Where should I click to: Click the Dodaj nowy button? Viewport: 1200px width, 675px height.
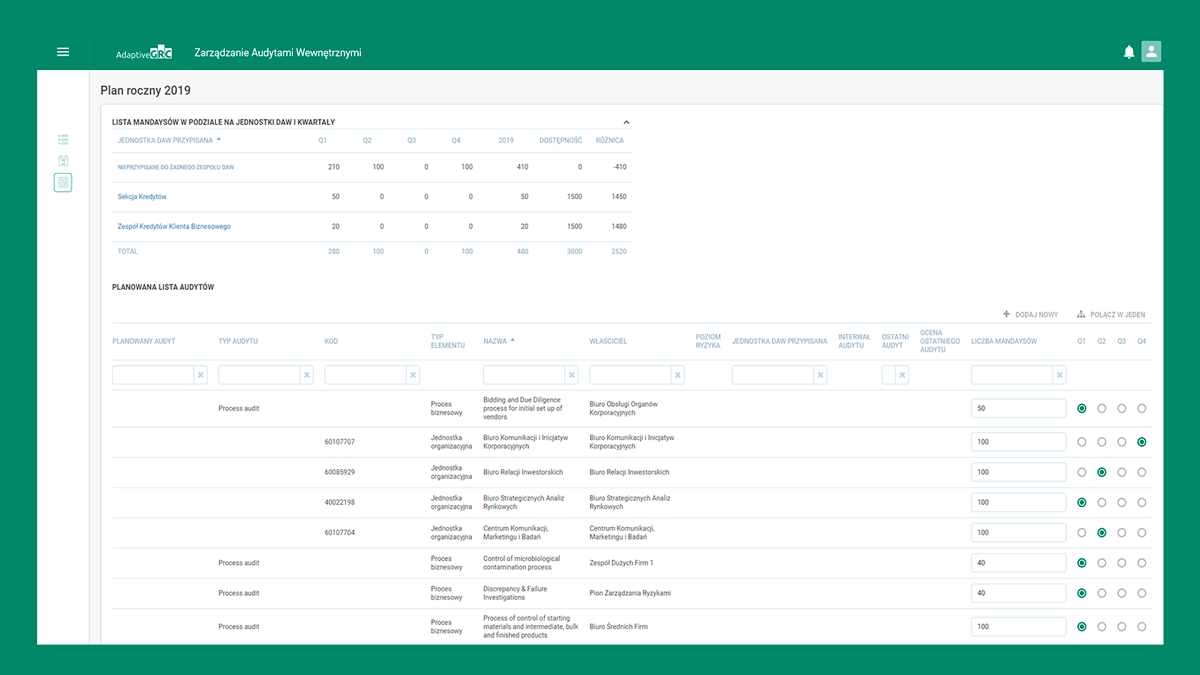1030,315
